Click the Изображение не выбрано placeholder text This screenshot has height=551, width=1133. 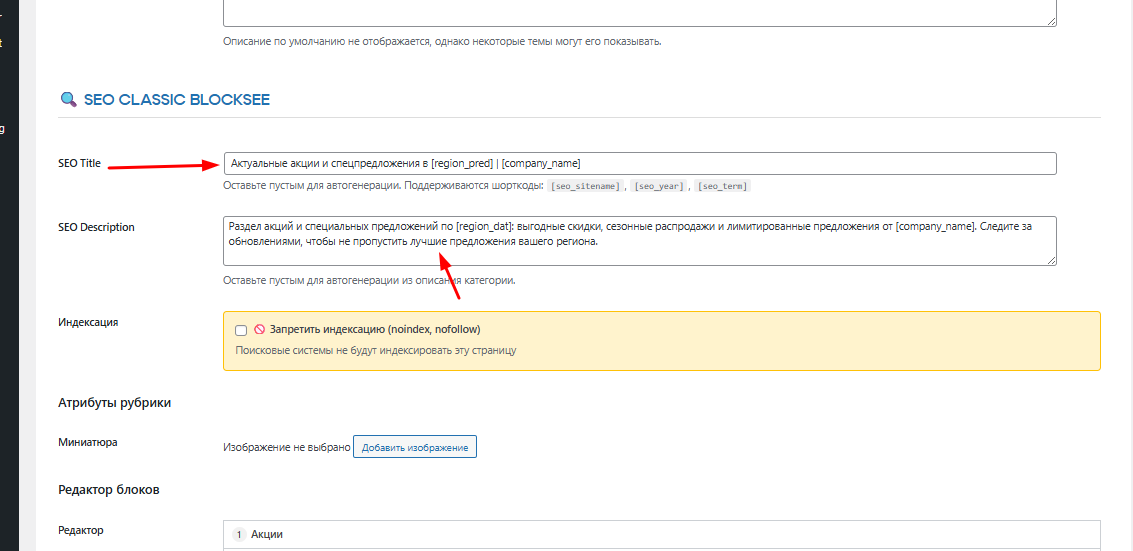point(286,447)
